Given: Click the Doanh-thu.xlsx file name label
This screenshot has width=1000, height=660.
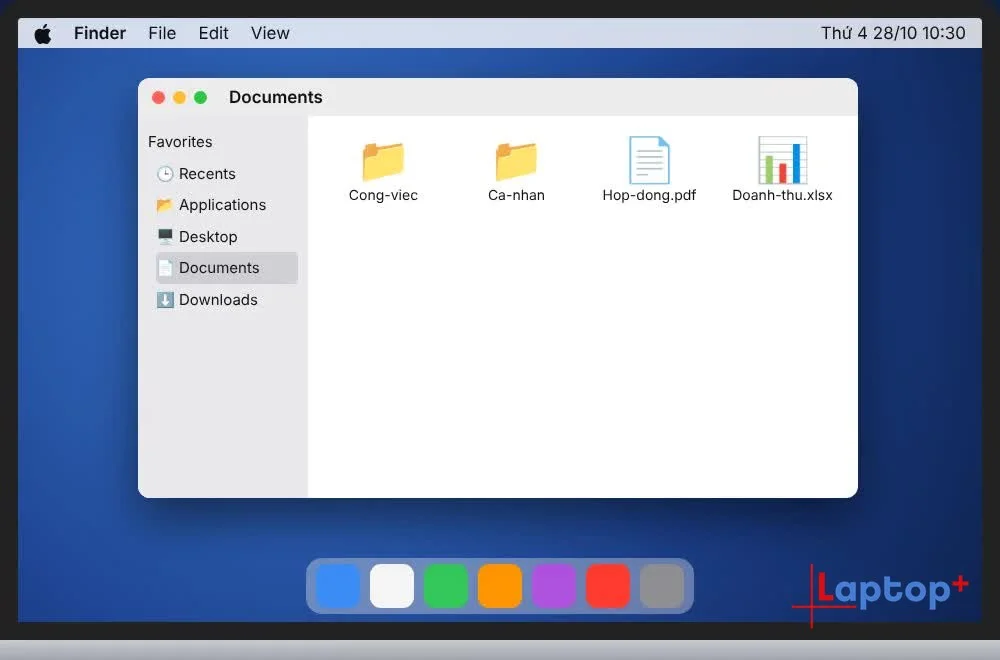Looking at the screenshot, I should [x=782, y=195].
